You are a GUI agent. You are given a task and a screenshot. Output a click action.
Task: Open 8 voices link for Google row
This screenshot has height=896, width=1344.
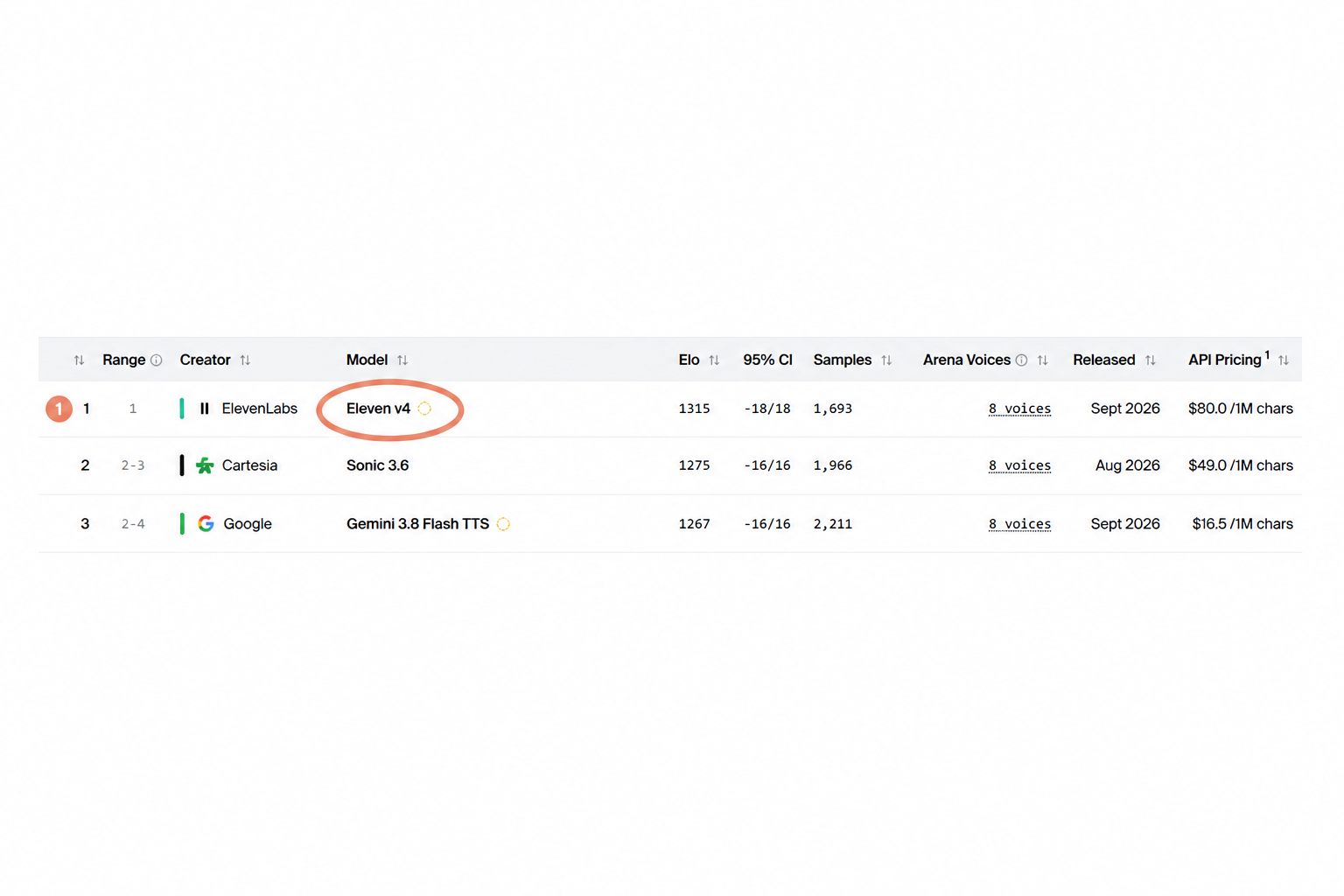(1019, 524)
